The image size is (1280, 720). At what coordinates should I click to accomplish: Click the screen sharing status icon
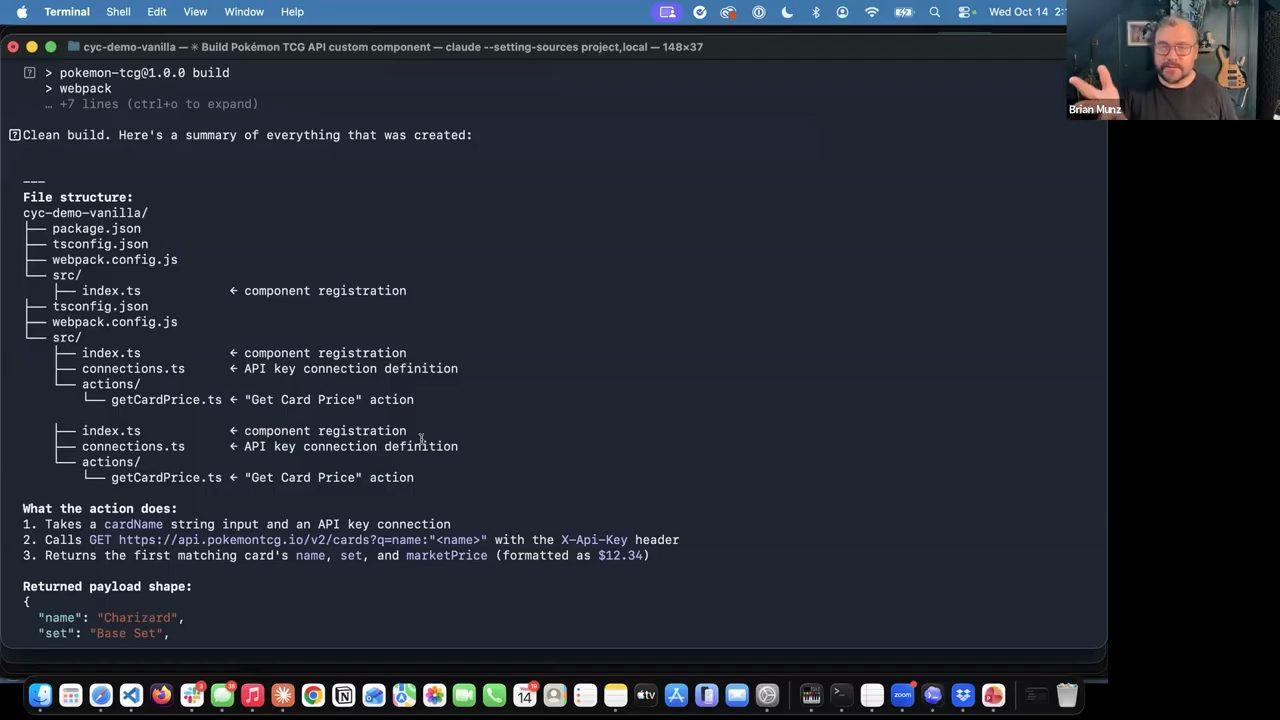(667, 12)
